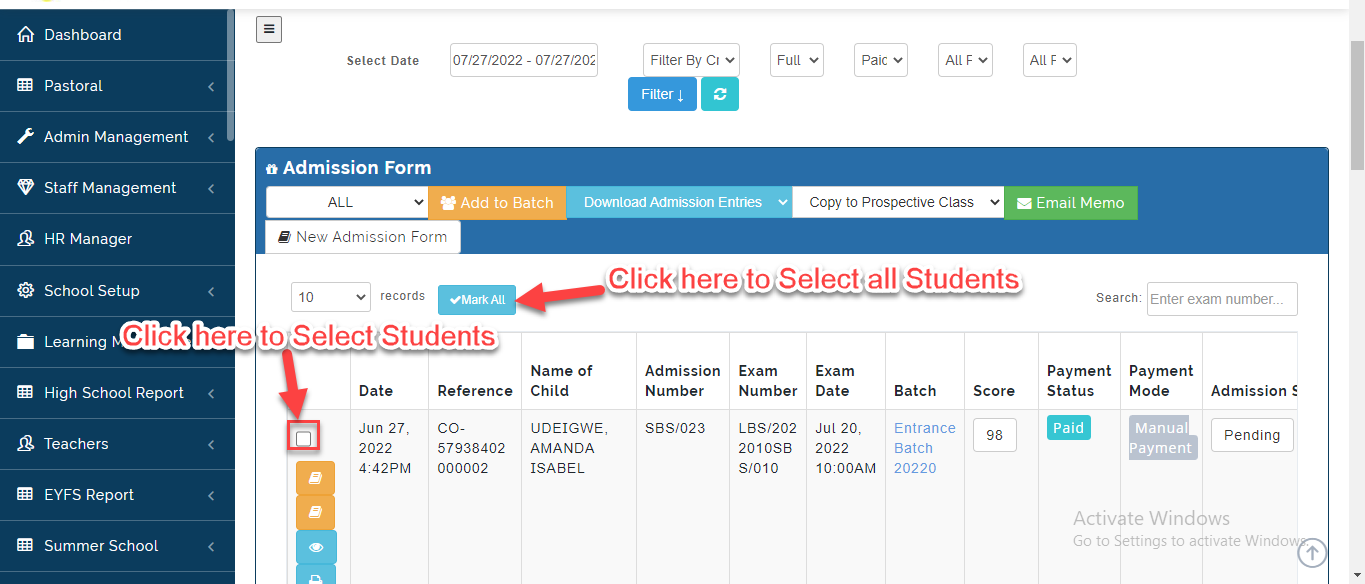The width and height of the screenshot is (1365, 584).
Task: Click the exam number Search box
Action: pyautogui.click(x=1222, y=299)
